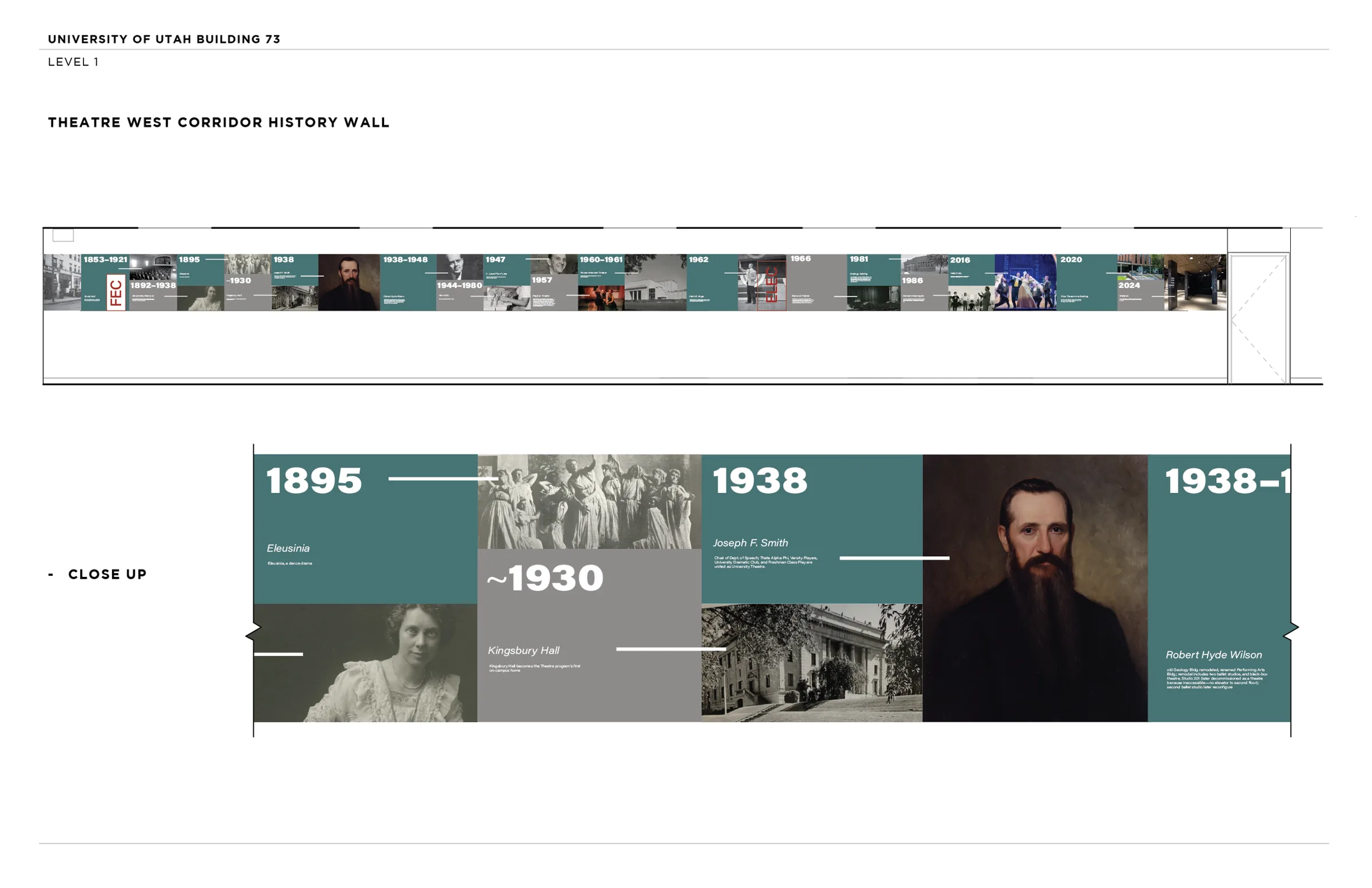The height and width of the screenshot is (888, 1372).
Task: Click the 'Joseph F. Smith' caption in the close-up
Action: 750,543
